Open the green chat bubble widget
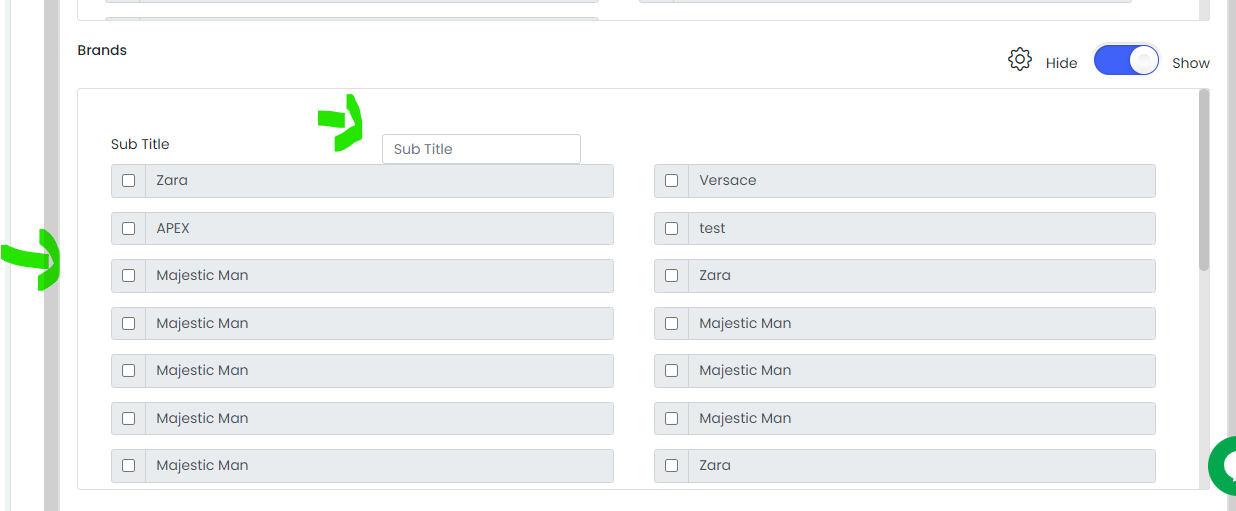Image resolution: width=1236 pixels, height=511 pixels. coord(1222,465)
